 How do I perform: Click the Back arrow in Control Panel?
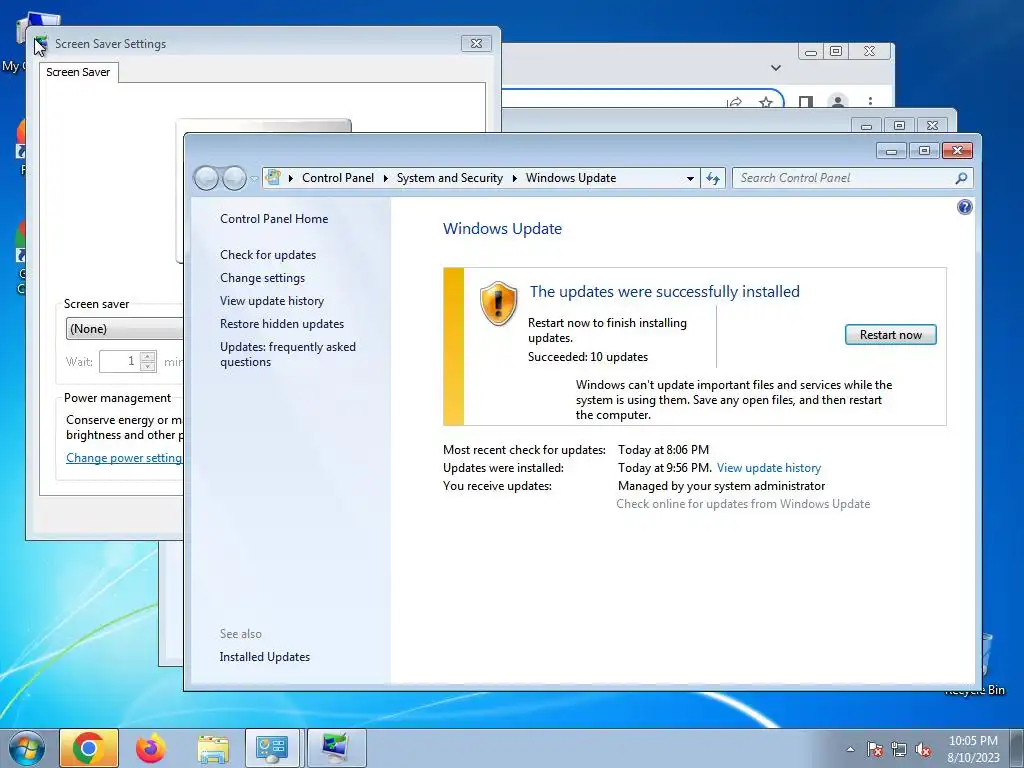(206, 178)
